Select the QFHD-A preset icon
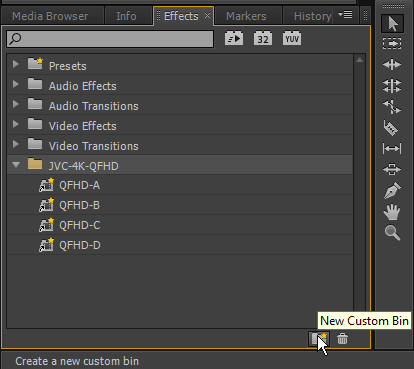This screenshot has width=414, height=369. [x=46, y=185]
